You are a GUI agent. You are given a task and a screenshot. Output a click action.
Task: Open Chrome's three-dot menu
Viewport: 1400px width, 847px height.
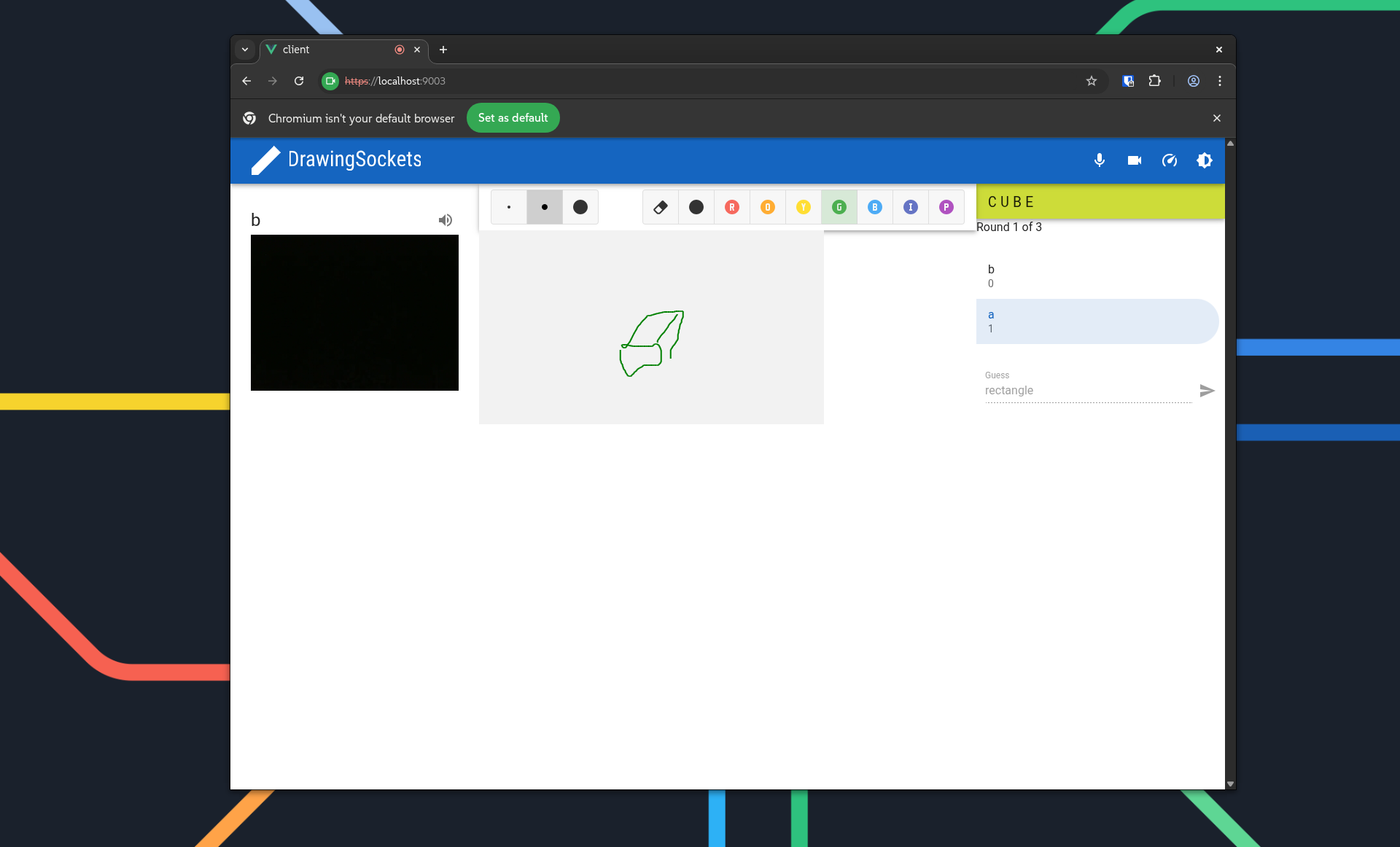point(1219,81)
